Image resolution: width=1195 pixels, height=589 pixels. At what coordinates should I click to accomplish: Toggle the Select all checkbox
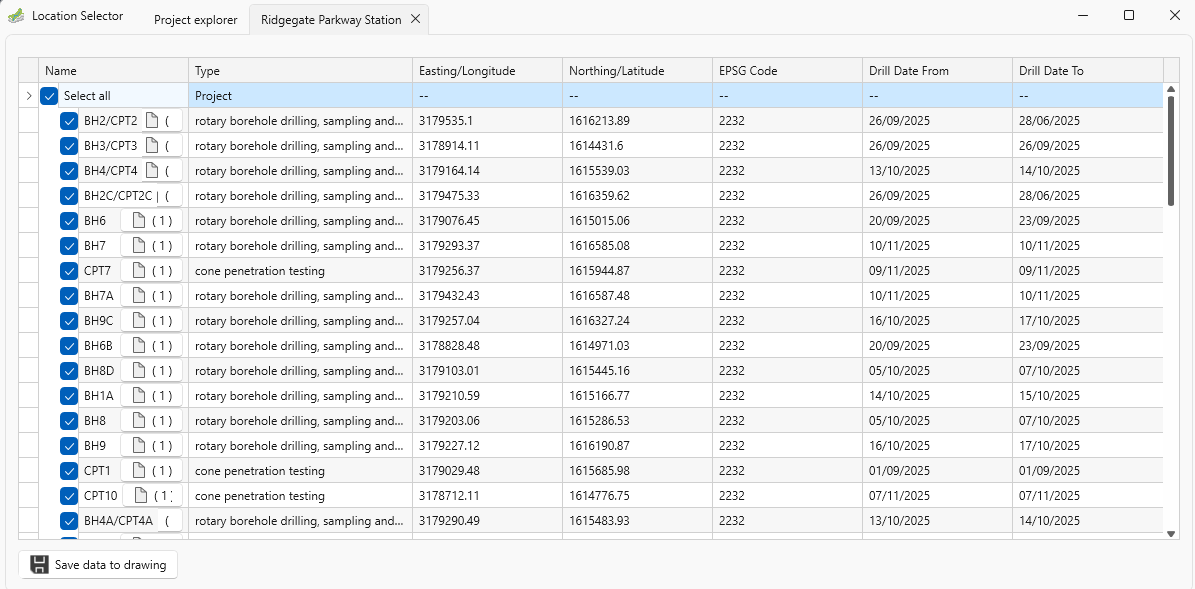[50, 96]
